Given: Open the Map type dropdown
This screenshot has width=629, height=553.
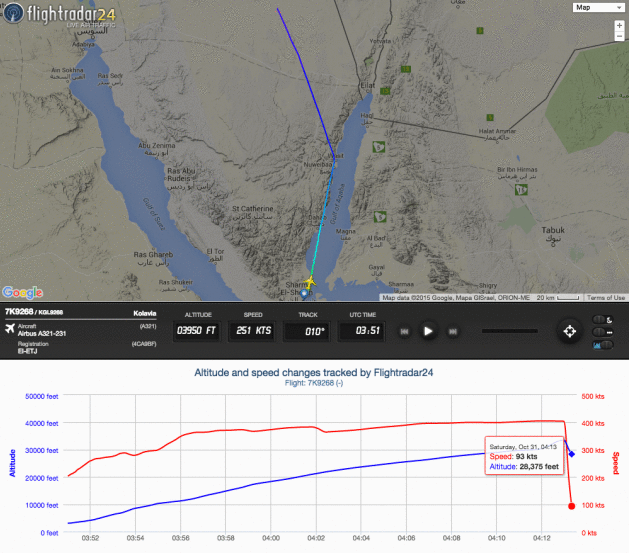Looking at the screenshot, I should 597,7.
